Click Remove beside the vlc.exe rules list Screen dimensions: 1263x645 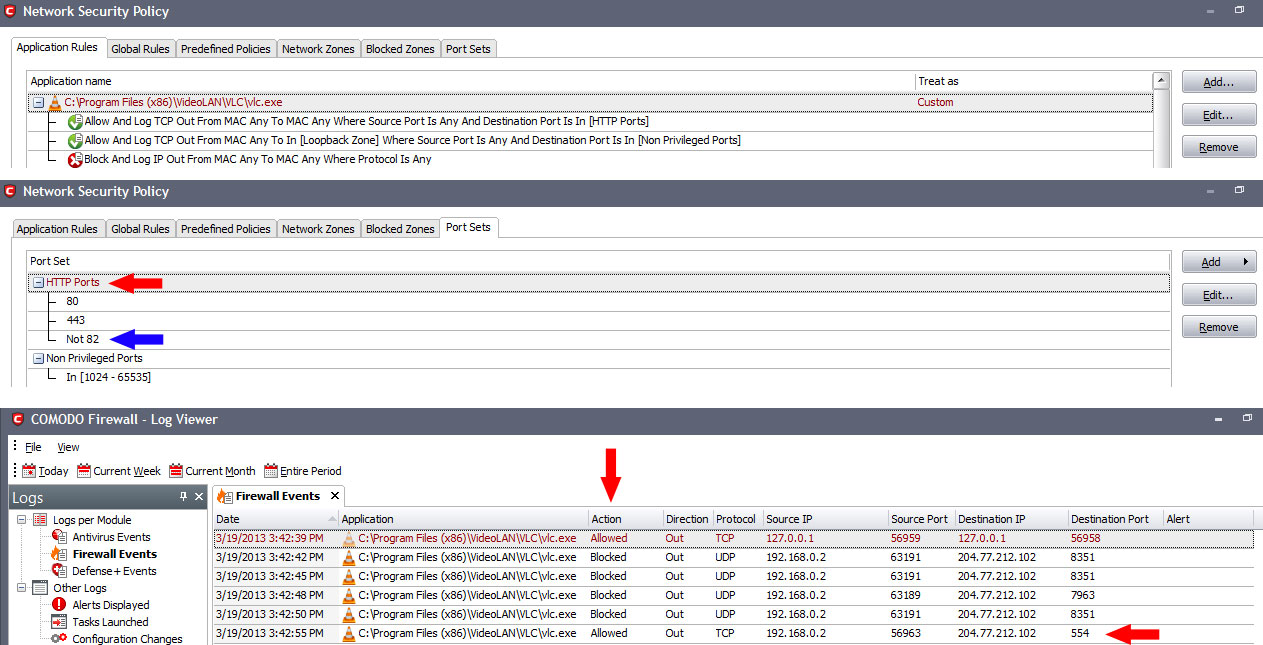point(1217,147)
